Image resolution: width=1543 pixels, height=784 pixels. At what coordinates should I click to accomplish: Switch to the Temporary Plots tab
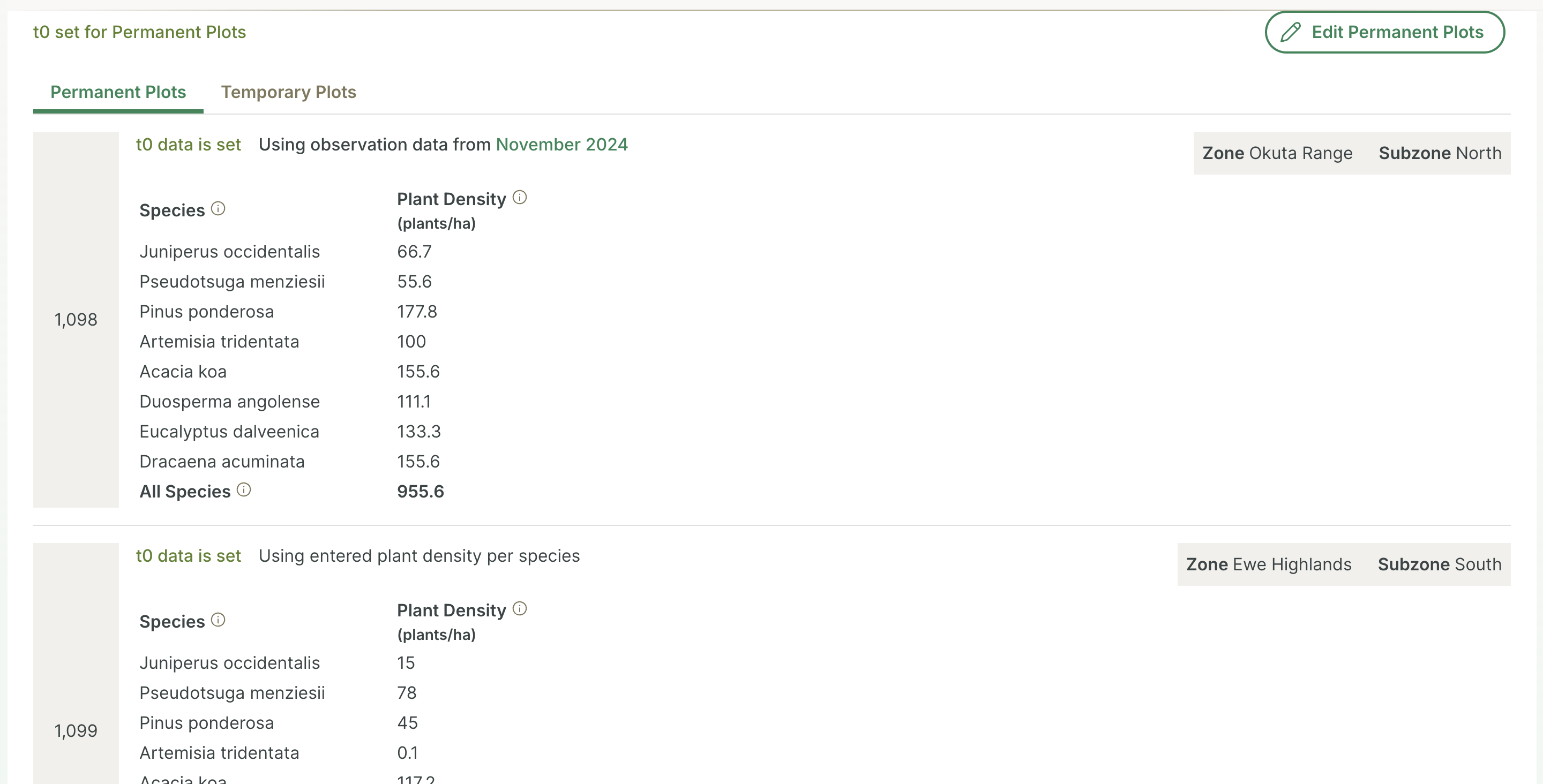pos(288,92)
